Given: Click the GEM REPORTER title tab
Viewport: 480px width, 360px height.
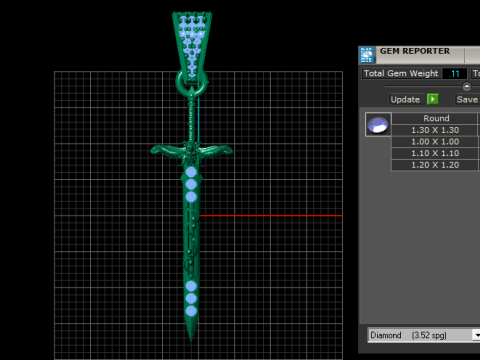Looking at the screenshot, I should (419, 55).
